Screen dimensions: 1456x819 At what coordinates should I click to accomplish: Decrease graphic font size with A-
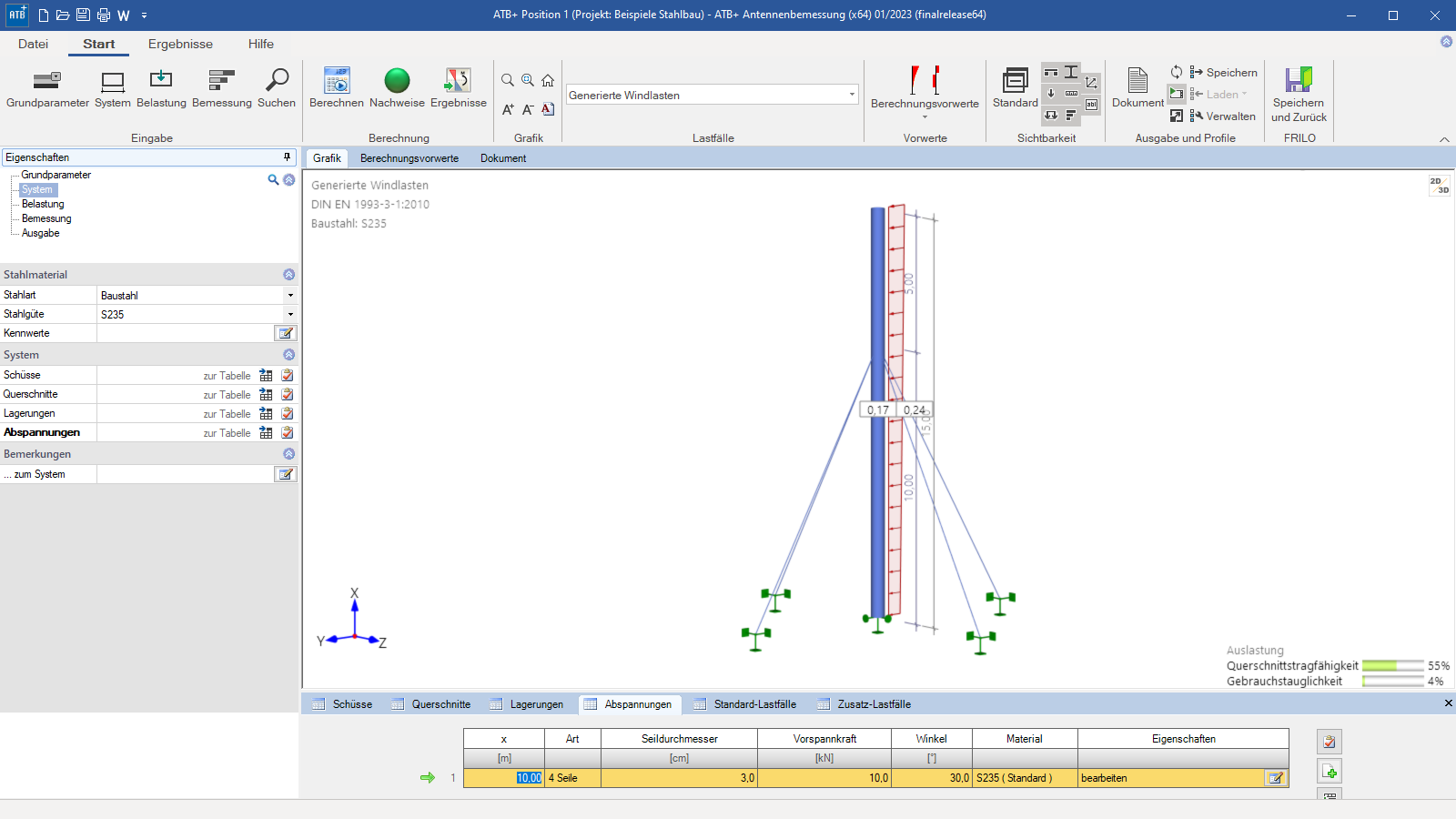[528, 109]
